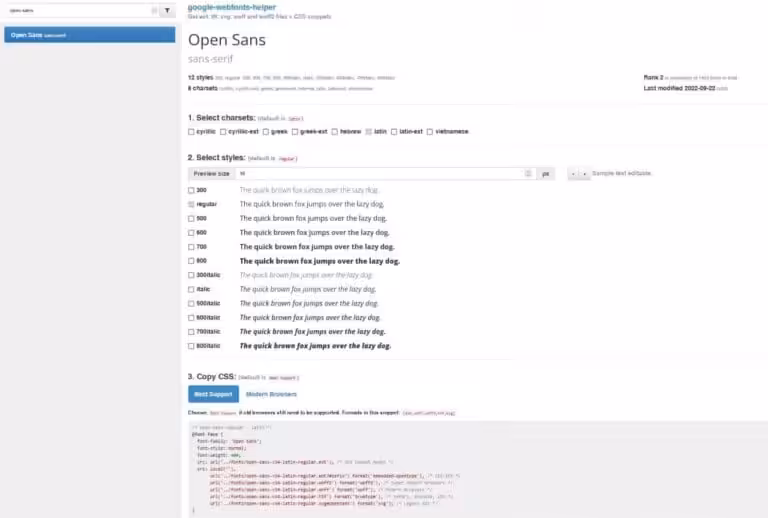
Task: Click the 8 charsets summary line
Action: (281, 88)
